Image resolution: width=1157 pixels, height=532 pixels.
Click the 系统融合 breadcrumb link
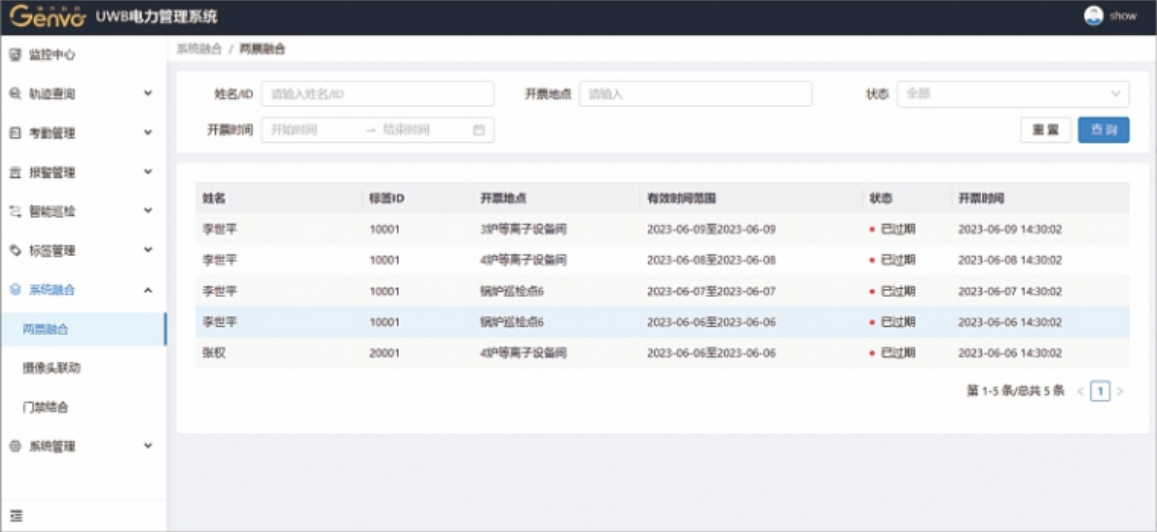tap(198, 49)
